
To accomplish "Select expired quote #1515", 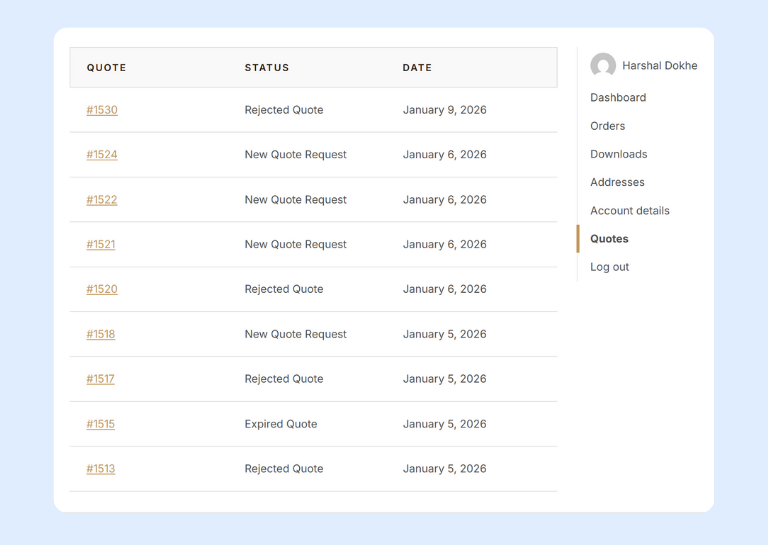I will tap(101, 424).
